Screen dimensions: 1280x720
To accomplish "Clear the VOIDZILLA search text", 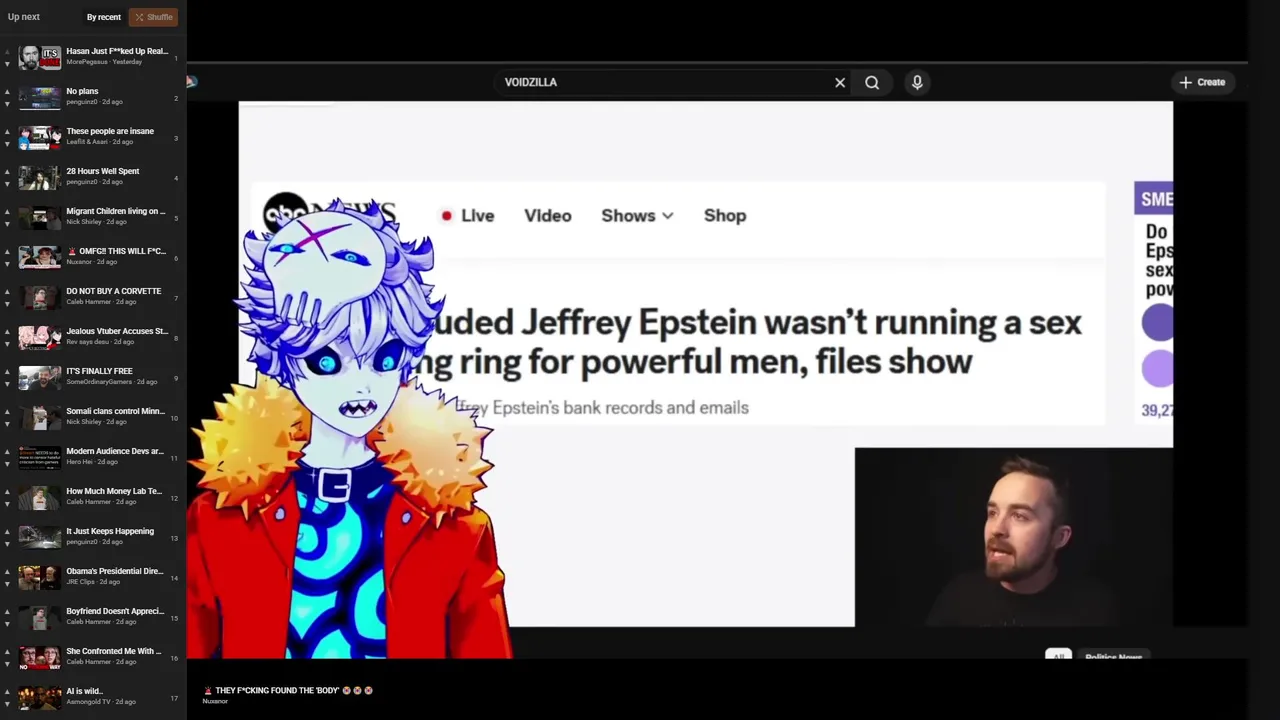I will coord(840,82).
